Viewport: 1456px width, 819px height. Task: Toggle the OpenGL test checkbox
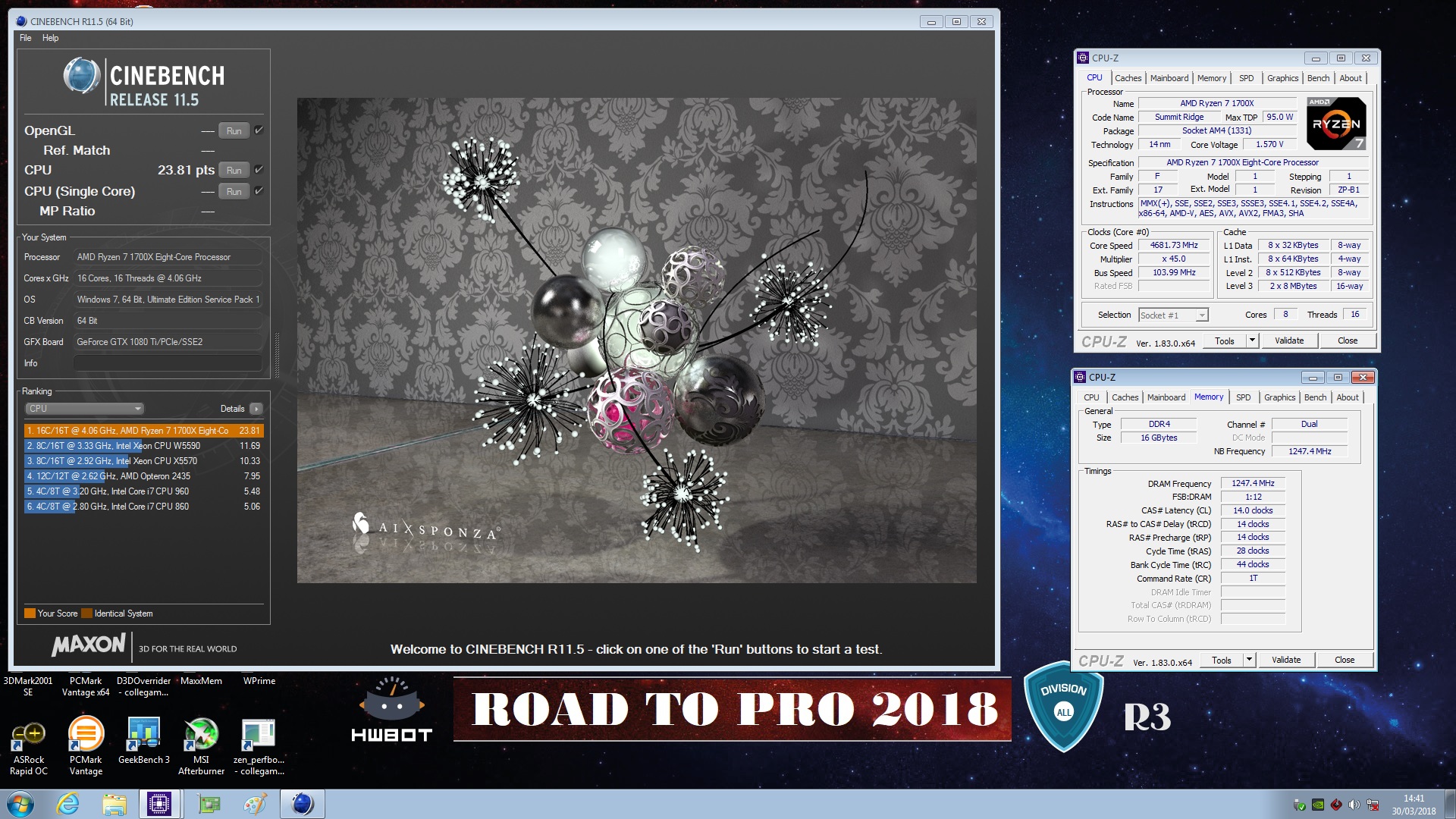tap(259, 130)
